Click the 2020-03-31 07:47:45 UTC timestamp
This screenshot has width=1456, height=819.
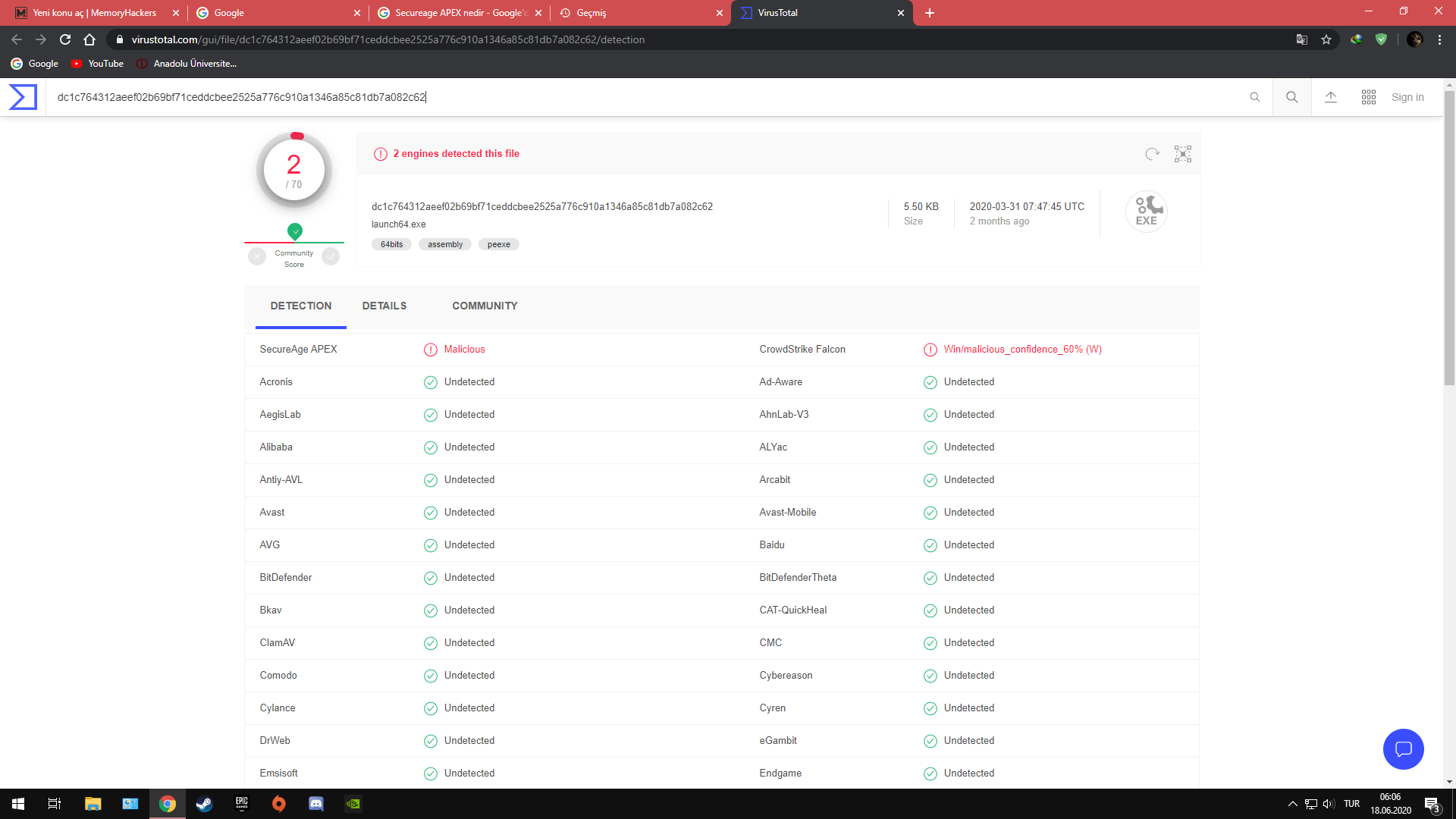(1027, 206)
